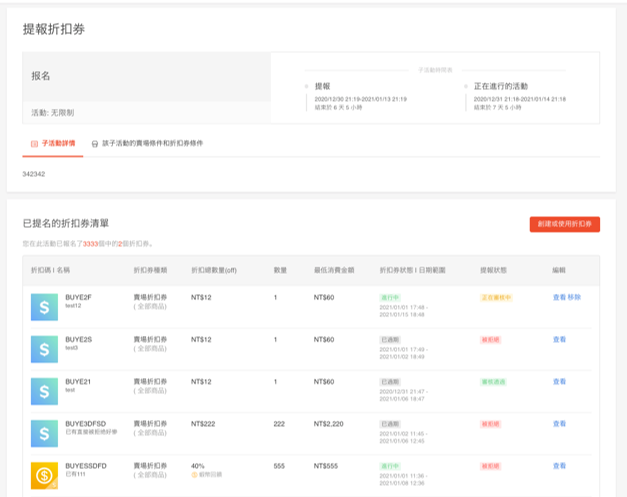
Task: Click the BUYE2S voucher icon
Action: click(x=45, y=348)
